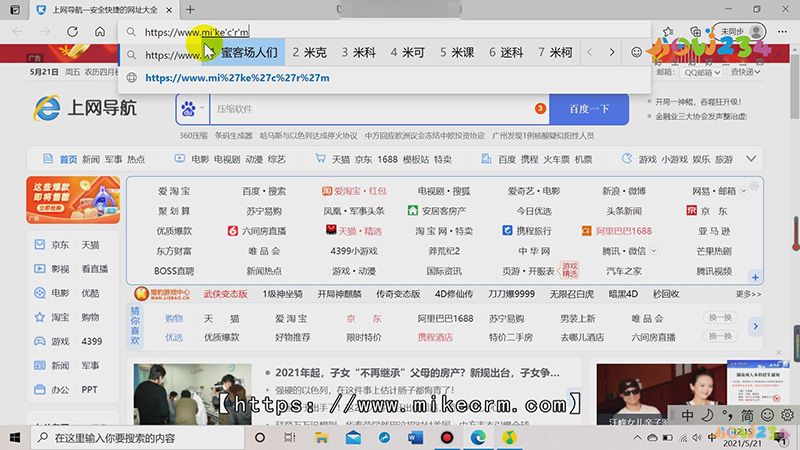Open a new tab with plus button
Image resolution: width=800 pixels, height=450 pixels.
(x=190, y=10)
